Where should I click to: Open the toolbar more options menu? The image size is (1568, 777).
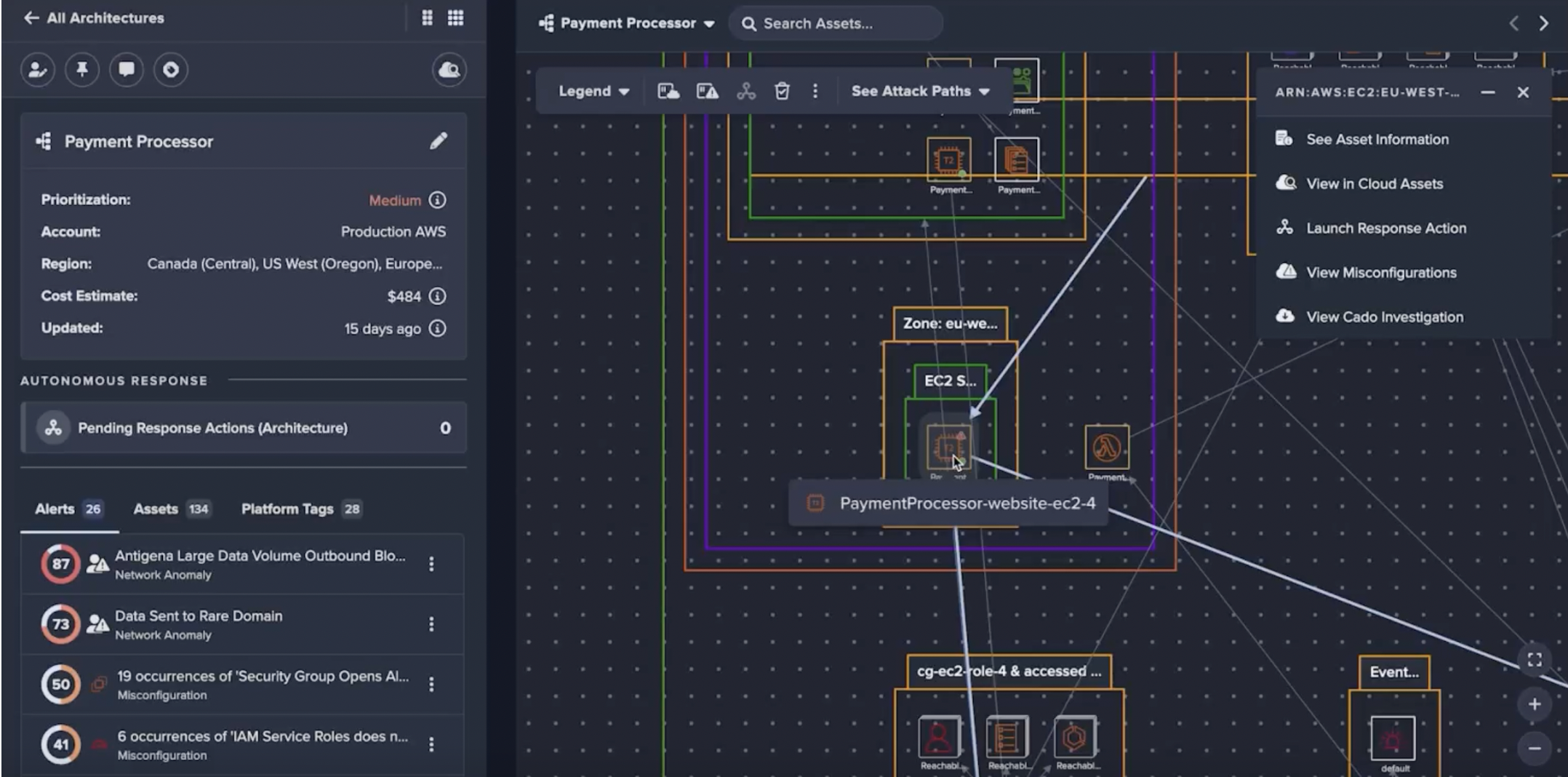point(815,91)
